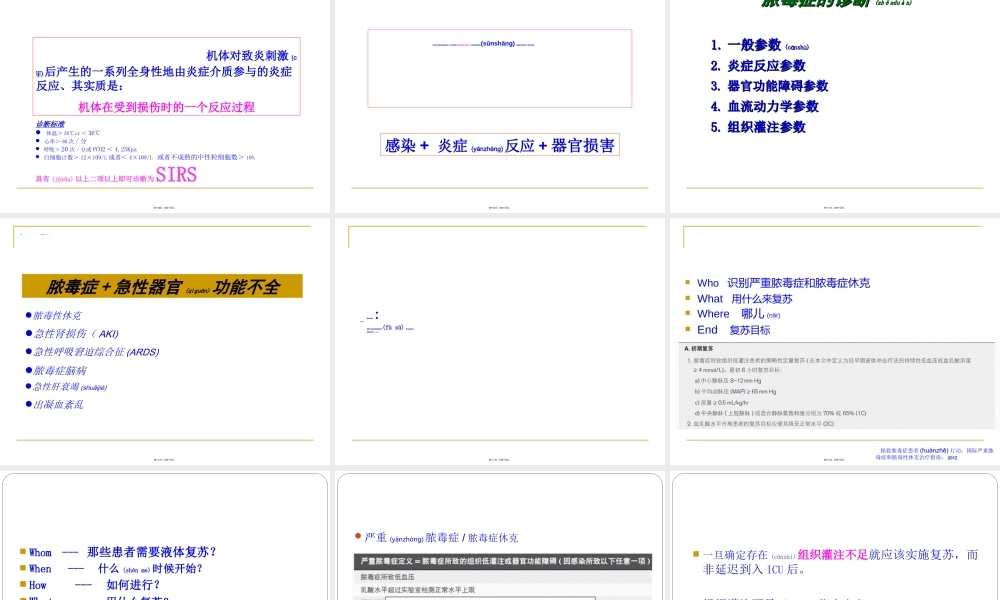This screenshot has width=1000, height=600.
Task: Click the dark 严重脓毒症定义 table header
Action: pos(503,561)
